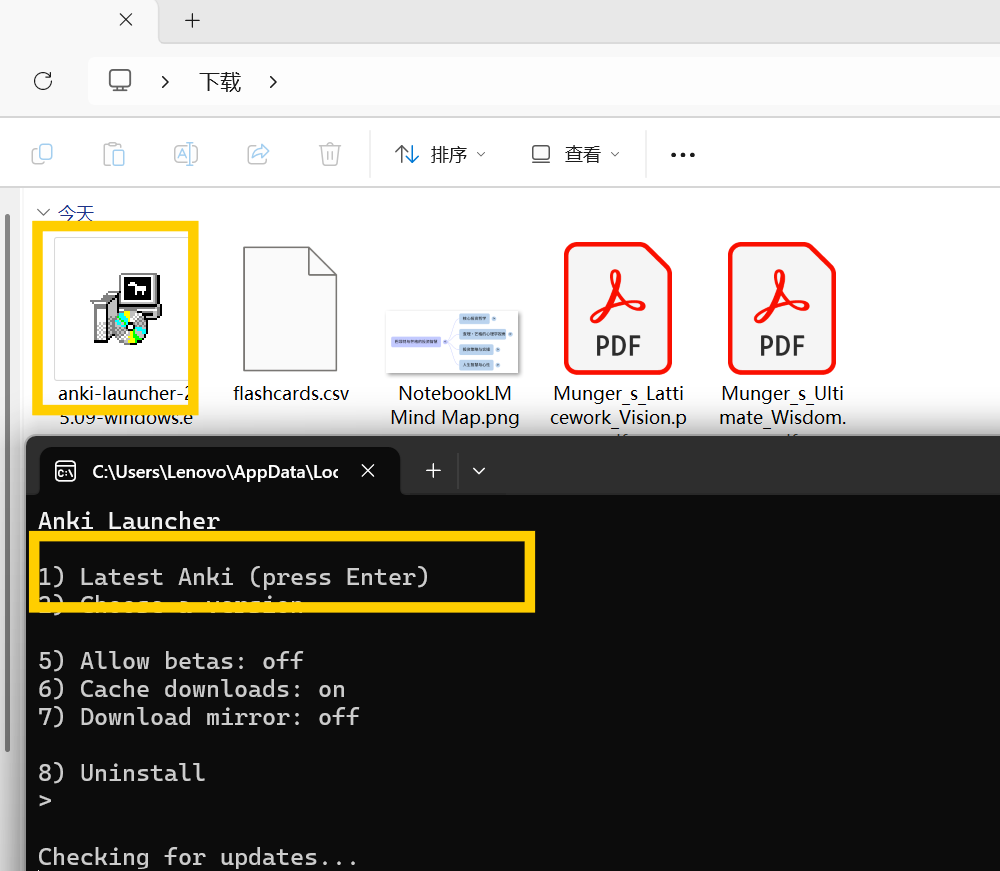Click the Share toolbar icon
The width and height of the screenshot is (1000, 871).
(258, 154)
